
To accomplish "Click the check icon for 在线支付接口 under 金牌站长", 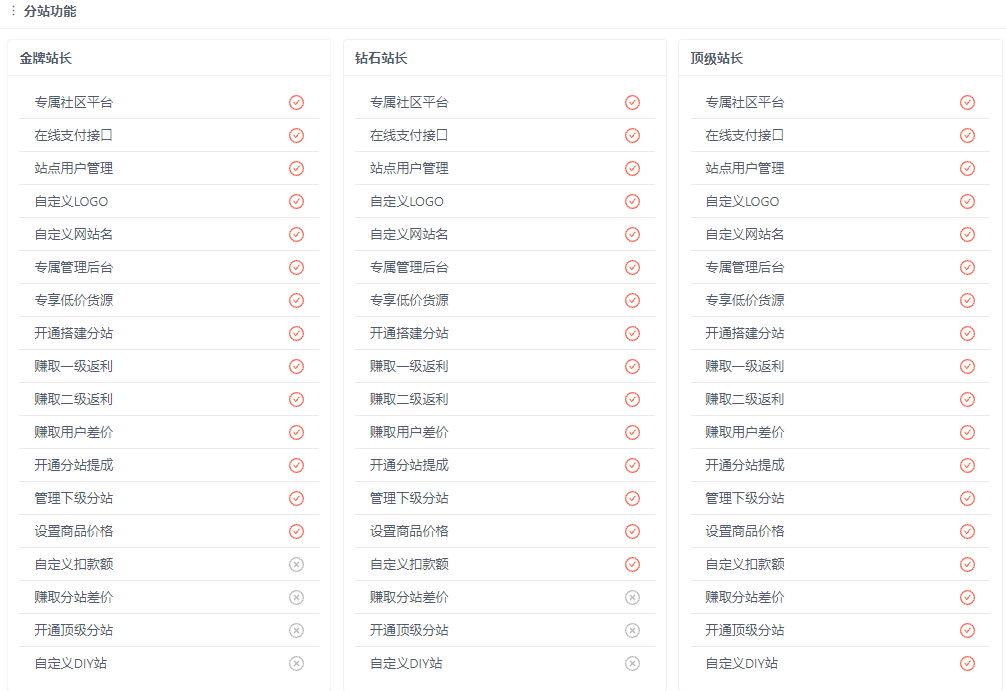I will pos(296,135).
